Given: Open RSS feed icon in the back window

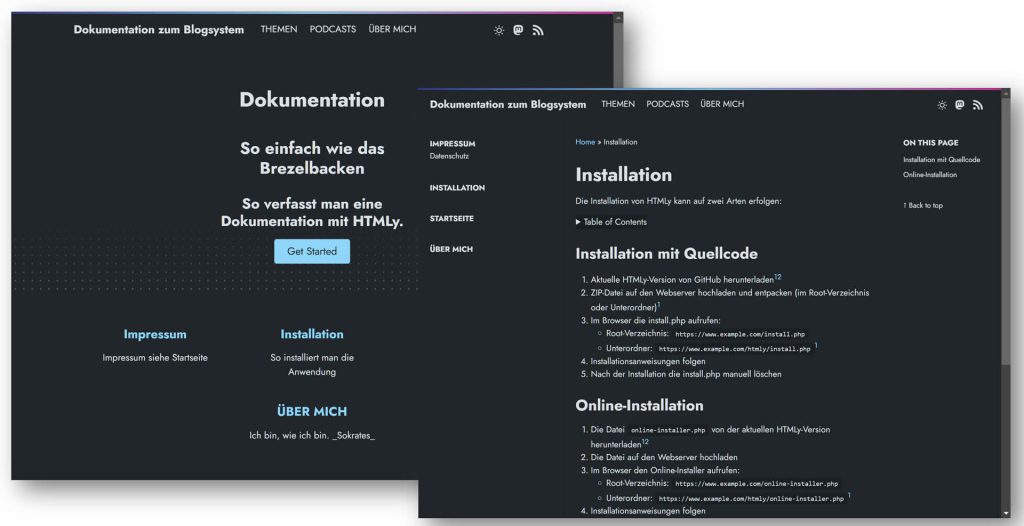Looking at the screenshot, I should click(537, 30).
